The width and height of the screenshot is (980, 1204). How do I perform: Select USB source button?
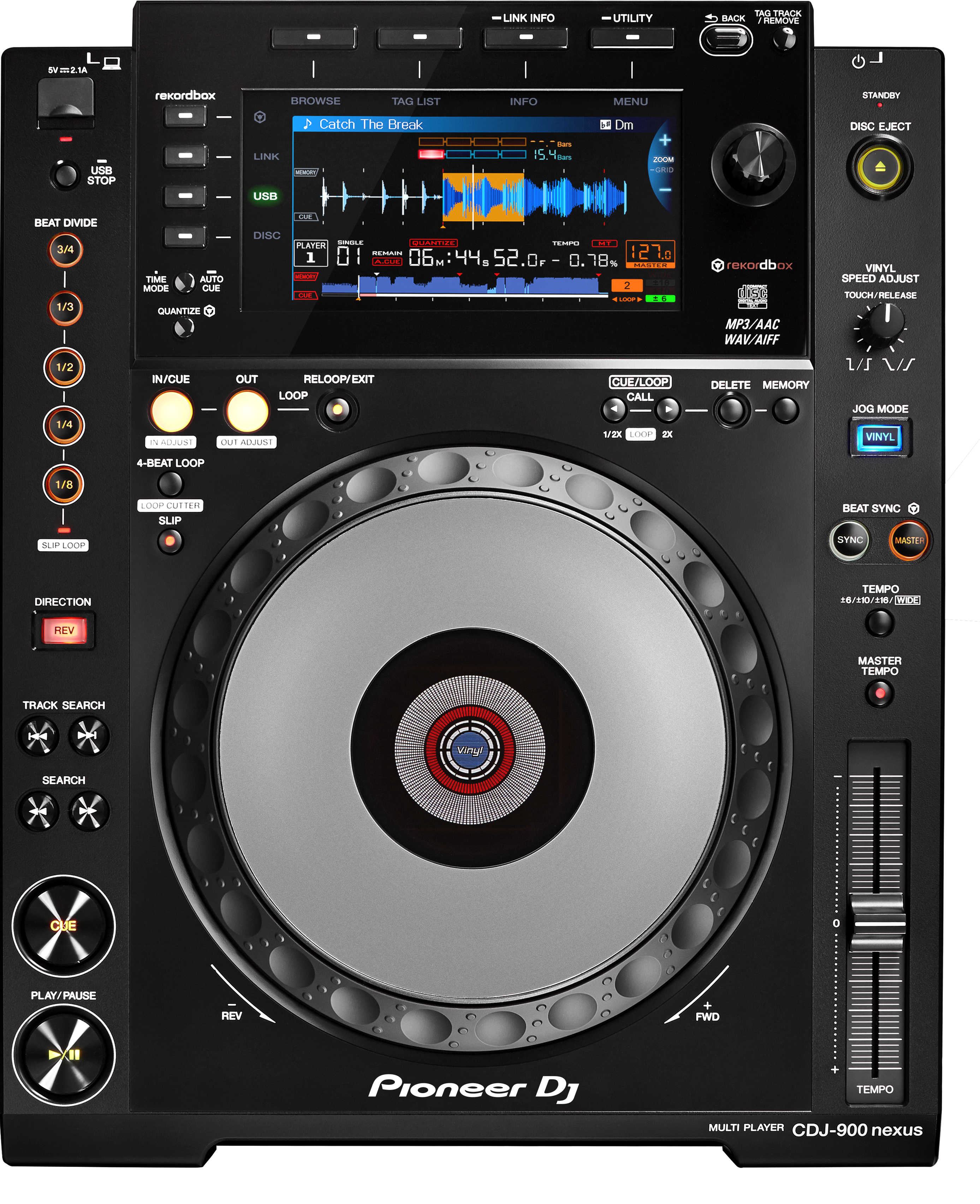(x=185, y=196)
